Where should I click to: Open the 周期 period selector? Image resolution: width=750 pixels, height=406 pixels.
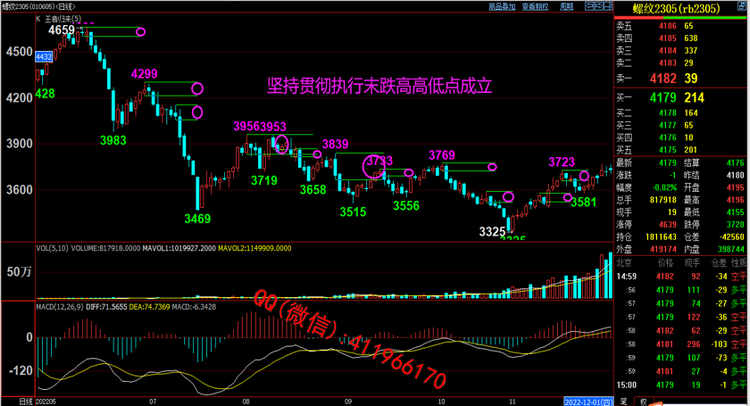point(566,7)
